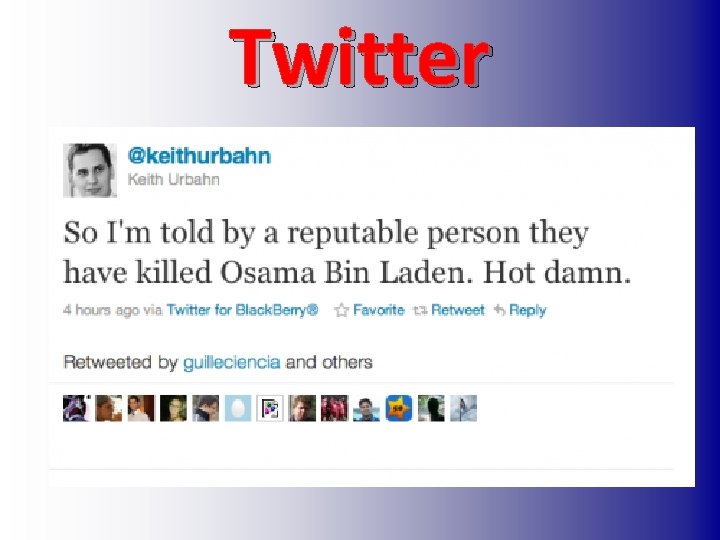Click the Reply text link
This screenshot has height=540, width=720.
(528, 311)
